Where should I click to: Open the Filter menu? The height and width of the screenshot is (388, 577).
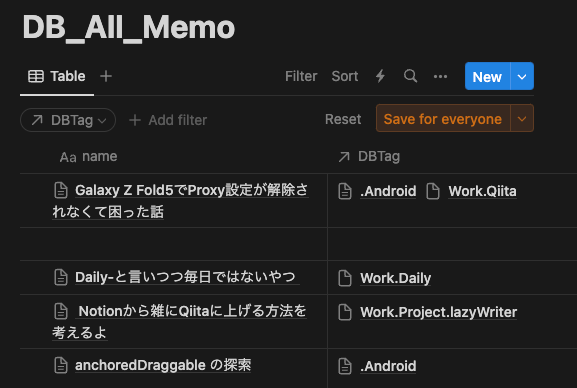[301, 76]
